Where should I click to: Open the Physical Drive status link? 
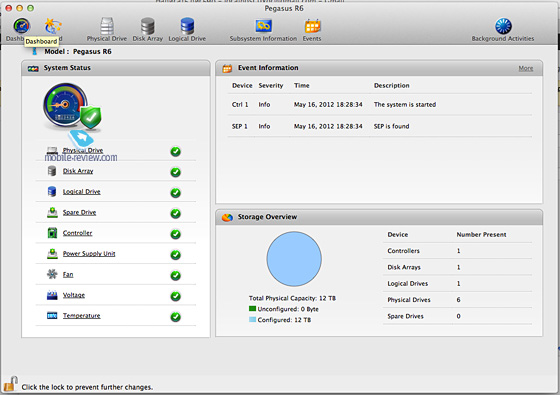point(83,150)
